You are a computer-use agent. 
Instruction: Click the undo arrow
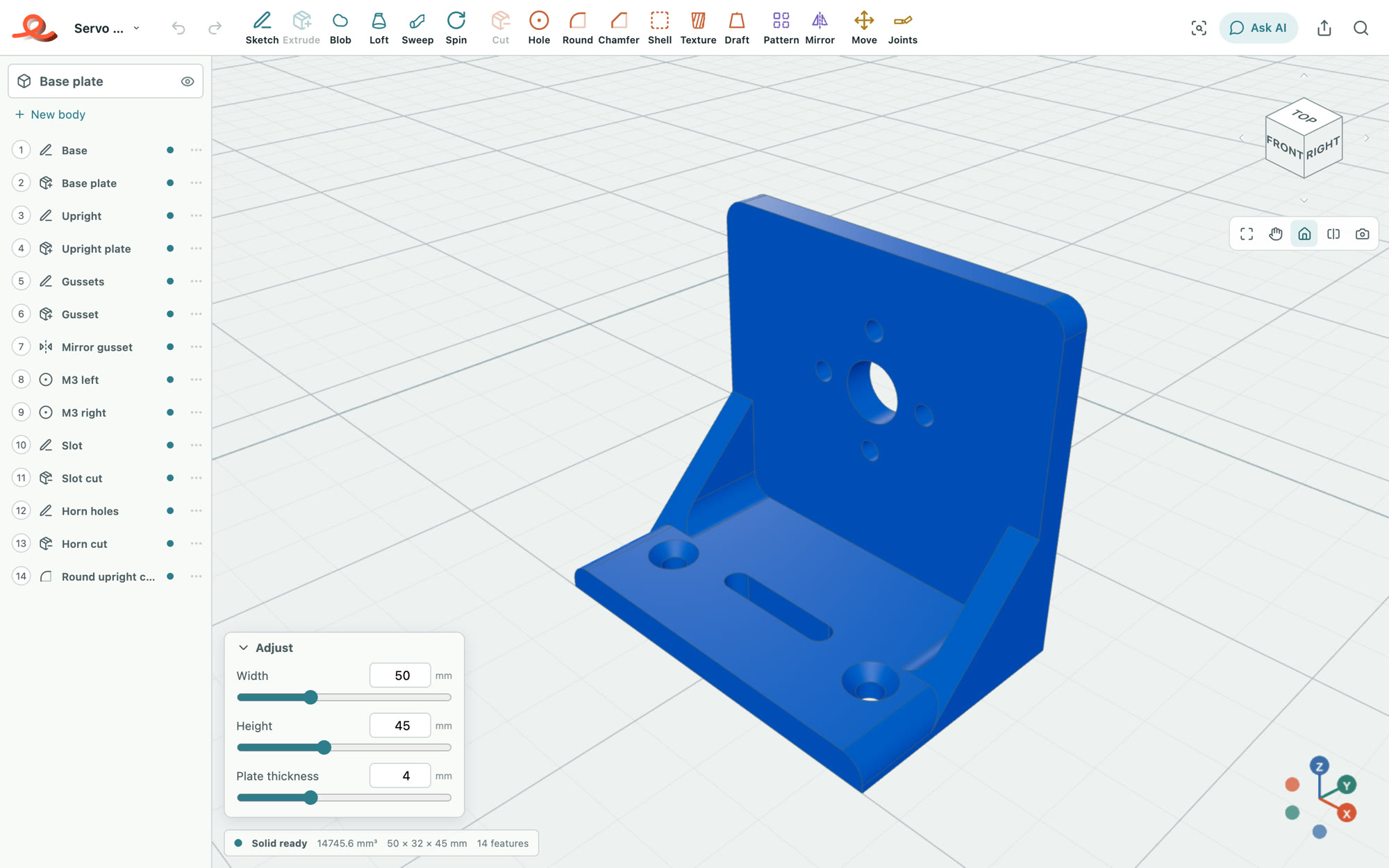click(178, 28)
